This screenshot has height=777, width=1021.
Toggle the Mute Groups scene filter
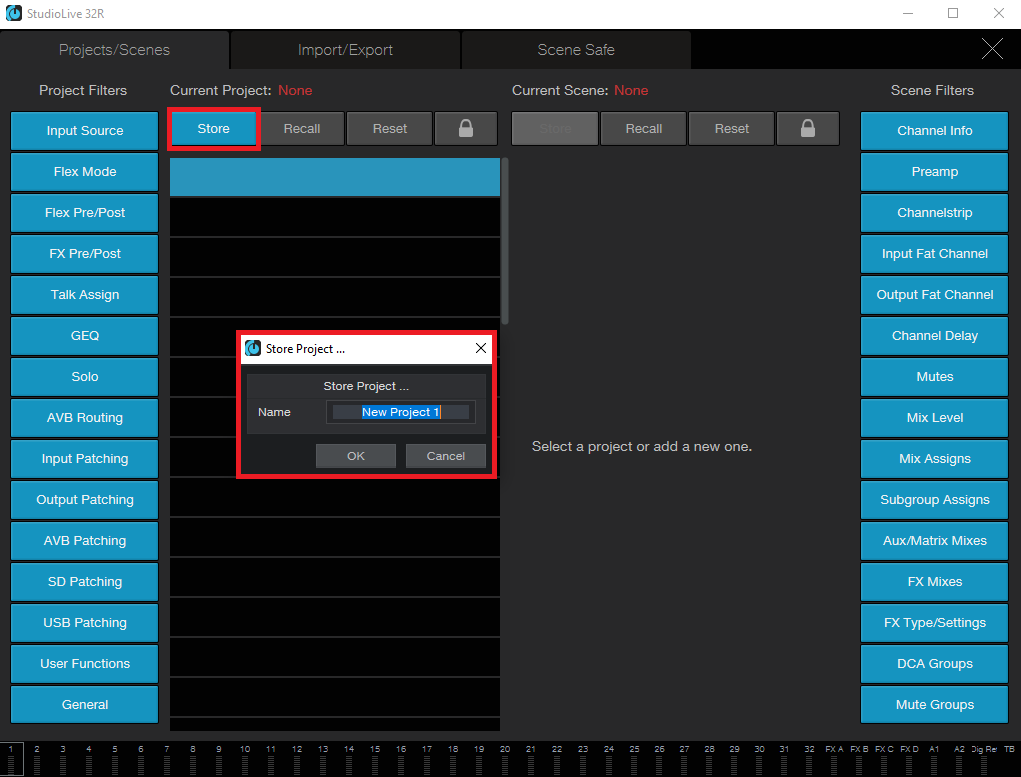934,705
